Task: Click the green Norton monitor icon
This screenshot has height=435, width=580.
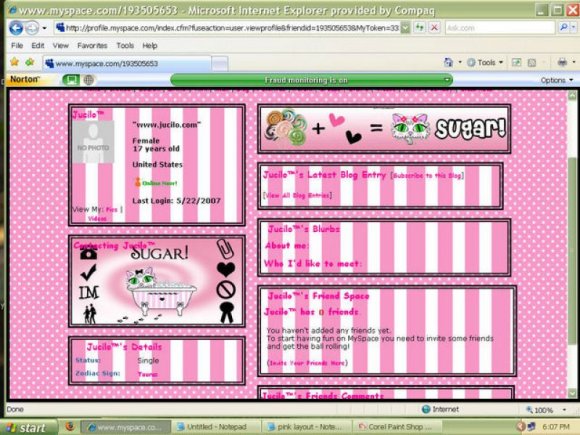Action: click(x=71, y=80)
